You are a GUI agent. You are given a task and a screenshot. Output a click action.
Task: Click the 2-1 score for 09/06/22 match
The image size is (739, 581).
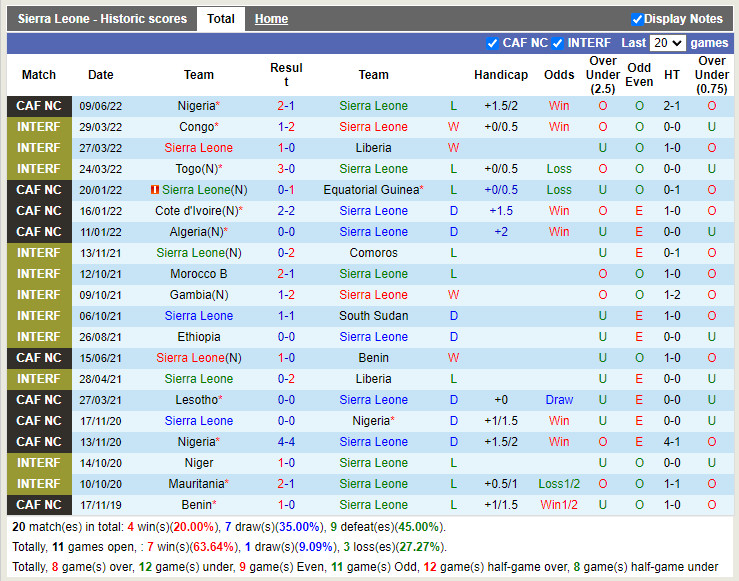pos(286,106)
